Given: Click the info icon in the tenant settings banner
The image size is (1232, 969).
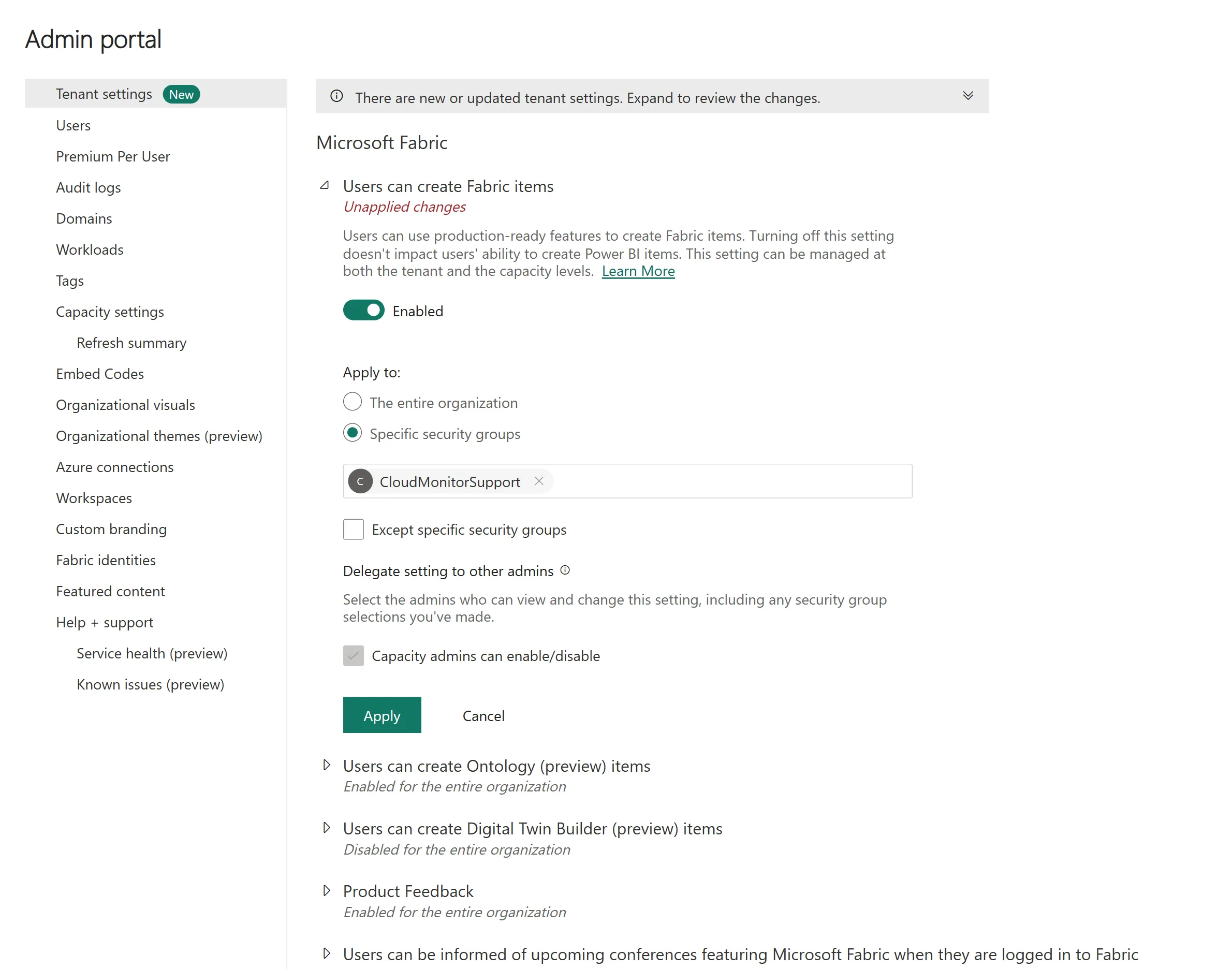Looking at the screenshot, I should pos(336,96).
